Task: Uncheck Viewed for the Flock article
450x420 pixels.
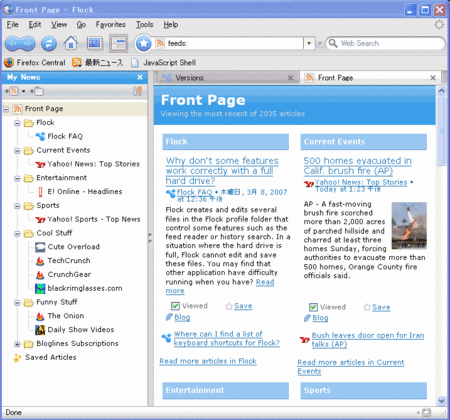Action: coord(175,306)
